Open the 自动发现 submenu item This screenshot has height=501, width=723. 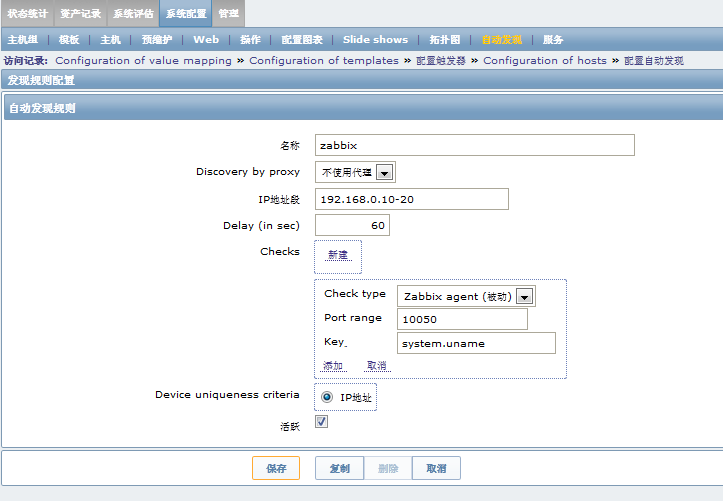coord(502,40)
